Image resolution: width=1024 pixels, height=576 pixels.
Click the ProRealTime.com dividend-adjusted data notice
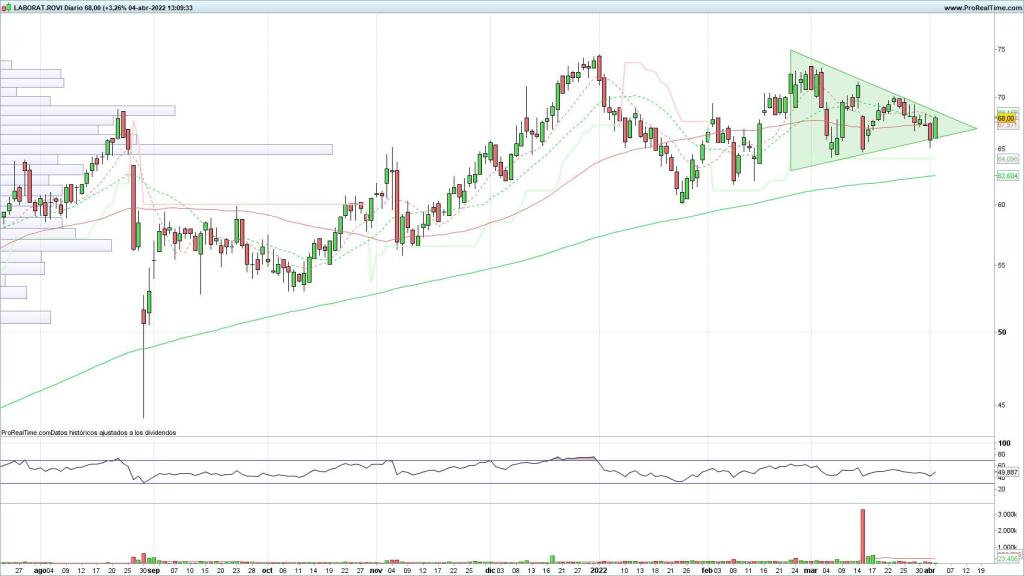click(x=88, y=433)
